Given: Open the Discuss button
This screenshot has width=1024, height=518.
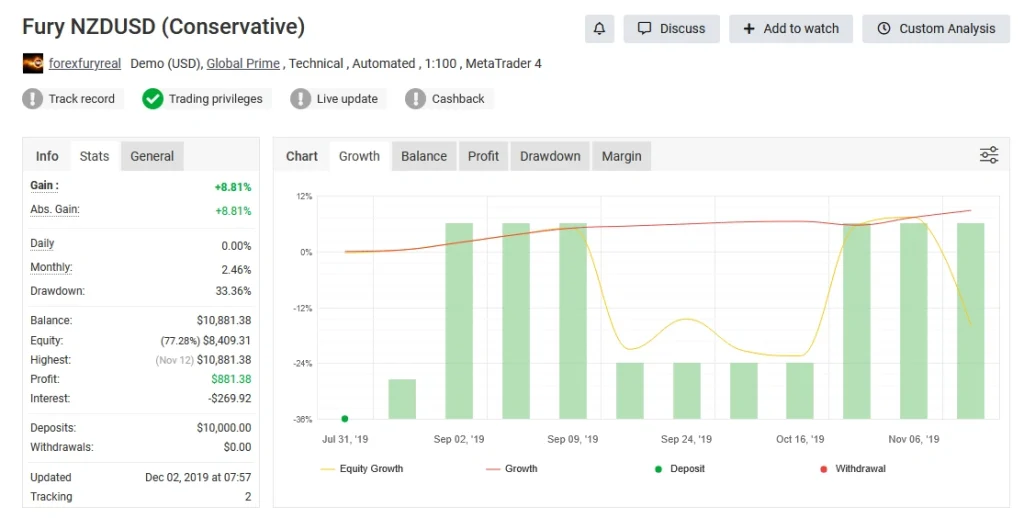Looking at the screenshot, I should (x=671, y=29).
